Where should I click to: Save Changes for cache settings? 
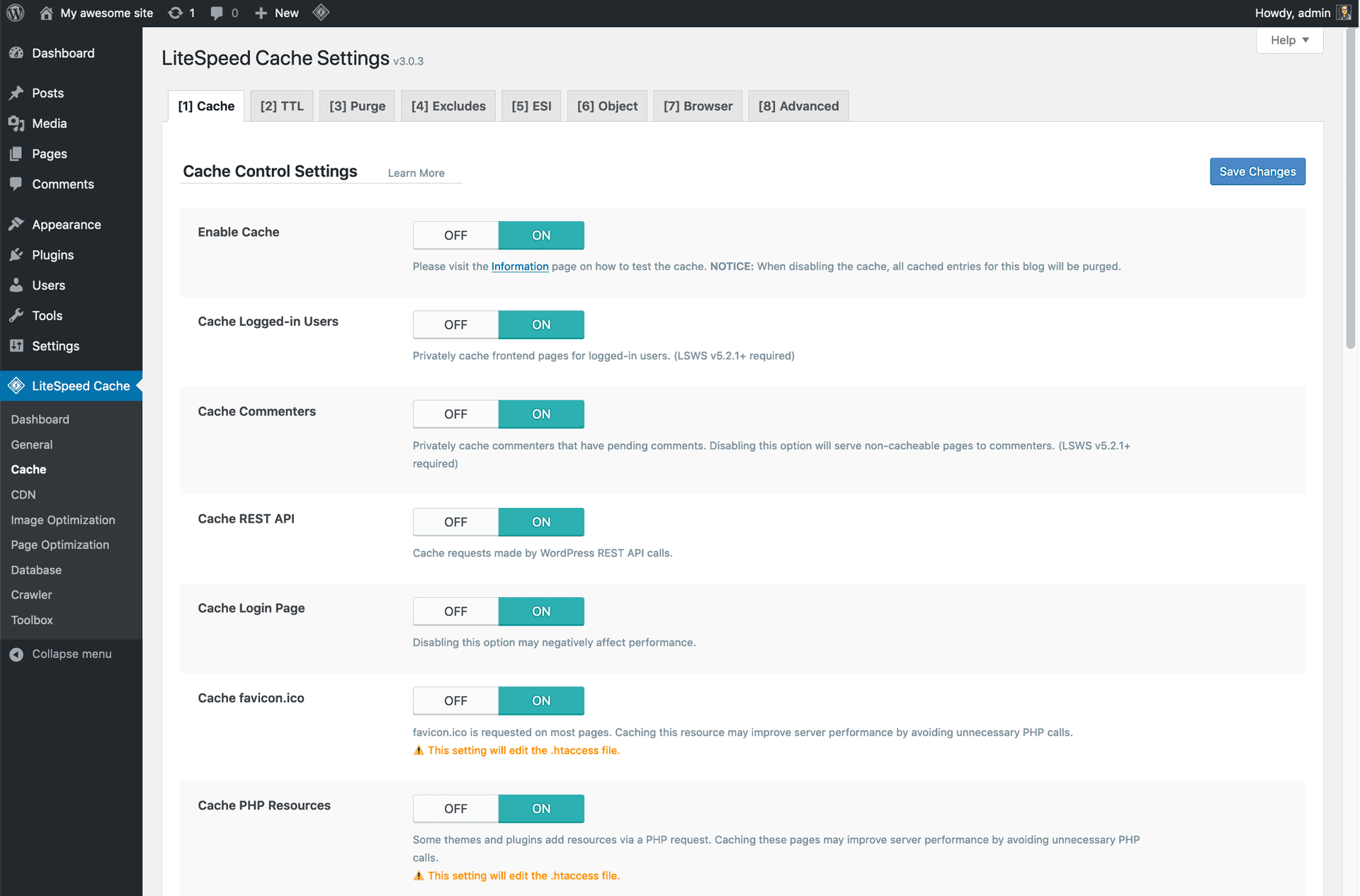pos(1257,171)
